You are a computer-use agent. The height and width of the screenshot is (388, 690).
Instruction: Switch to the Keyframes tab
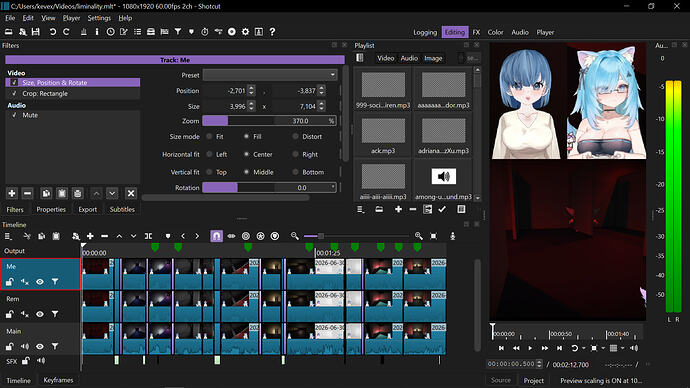pos(58,380)
